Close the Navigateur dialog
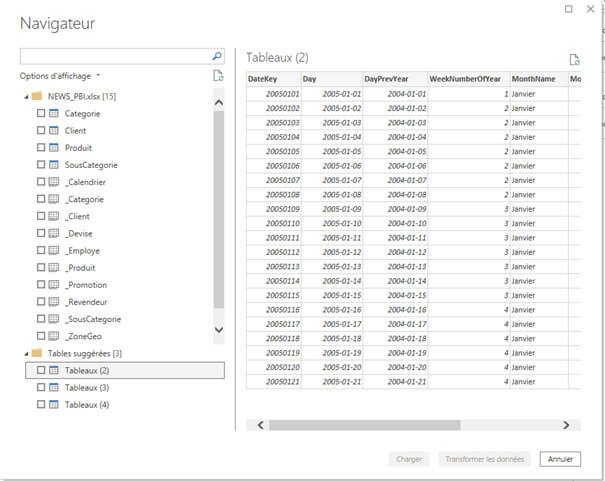Viewport: 605px width, 481px height. (590, 9)
